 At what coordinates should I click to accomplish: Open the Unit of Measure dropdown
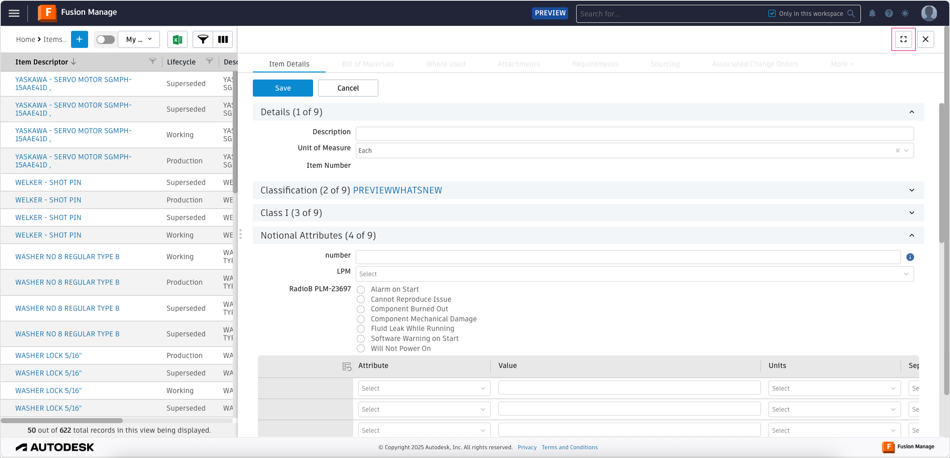click(x=906, y=150)
